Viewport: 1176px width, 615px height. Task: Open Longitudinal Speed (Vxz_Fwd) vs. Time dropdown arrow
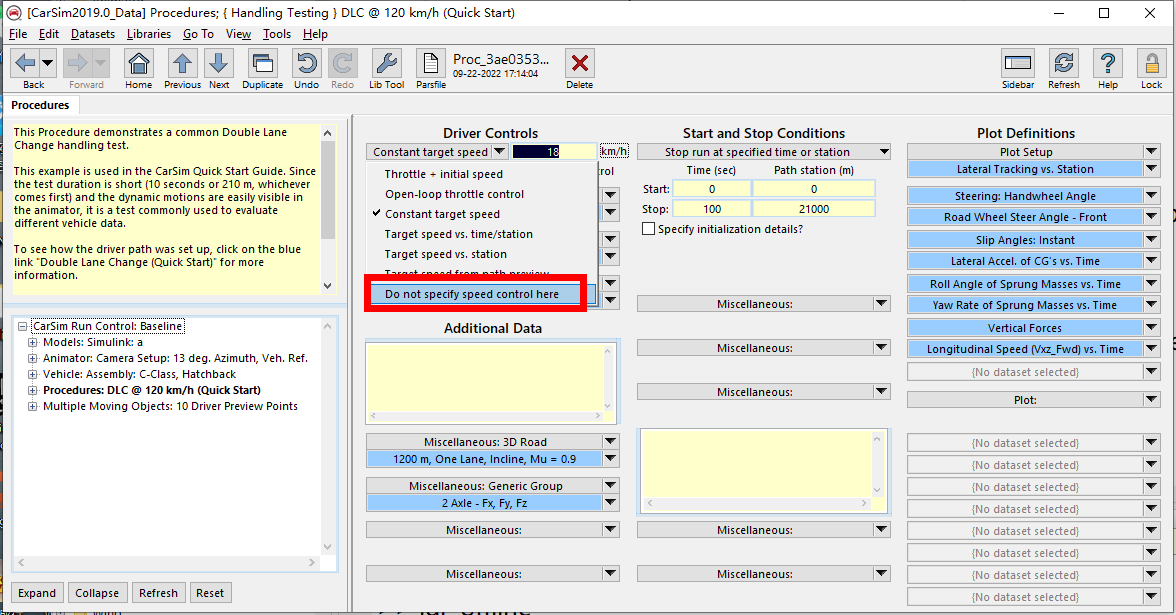(1151, 349)
